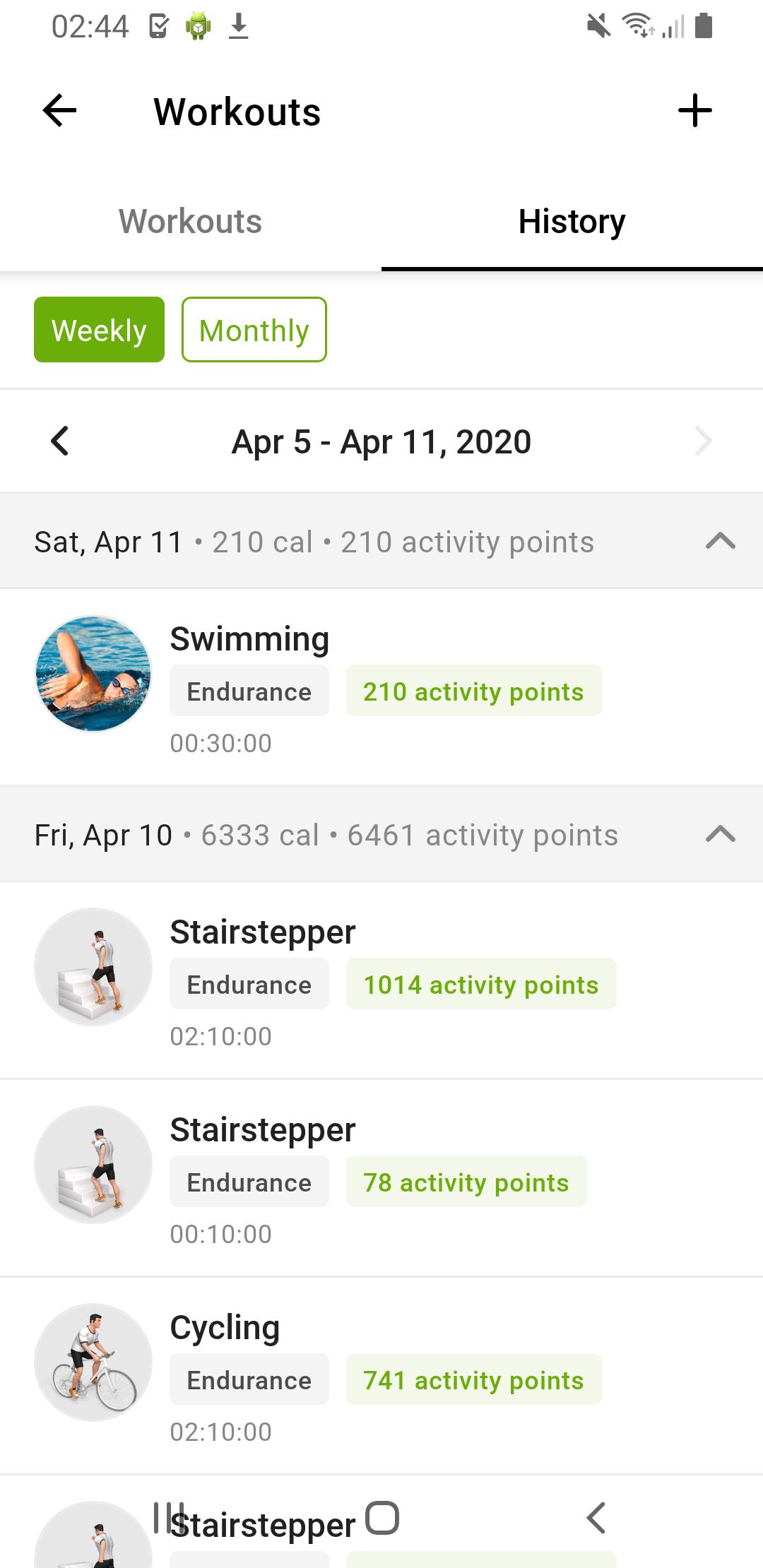Open the Swimming workout thumbnail
The width and height of the screenshot is (763, 1568).
tap(93, 673)
